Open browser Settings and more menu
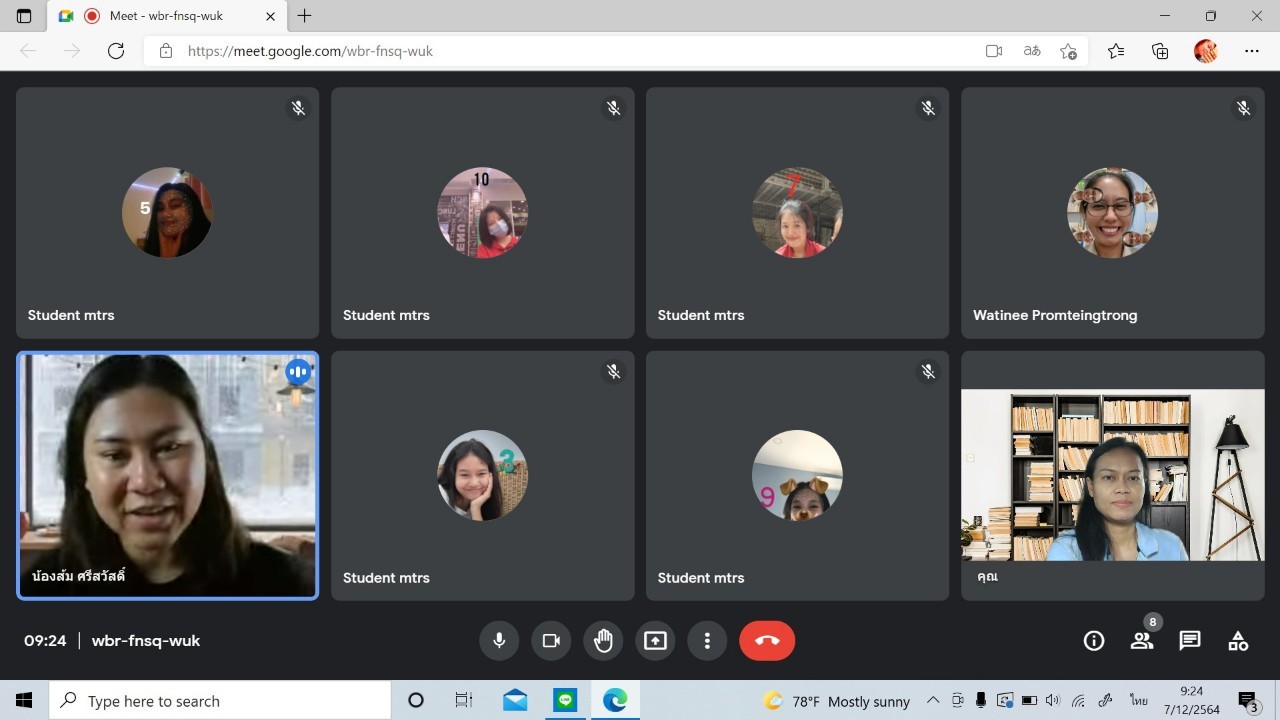The image size is (1280, 720). point(1252,51)
